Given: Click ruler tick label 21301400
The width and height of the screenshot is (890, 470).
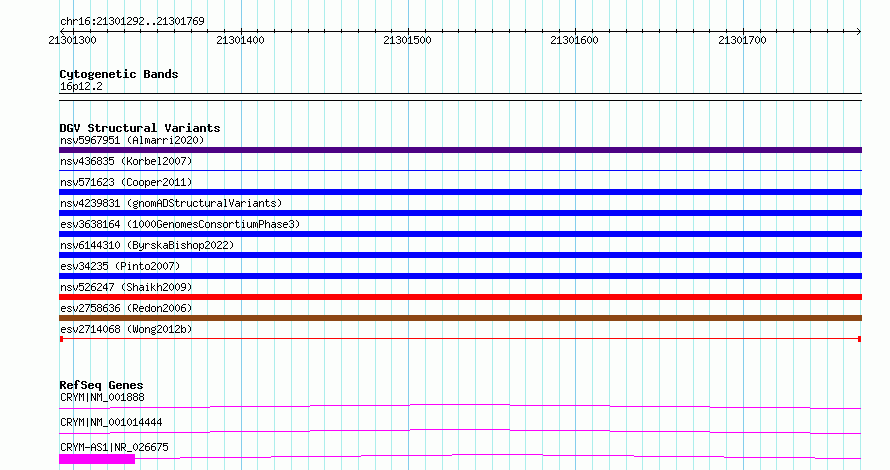Looking at the screenshot, I should [240, 40].
